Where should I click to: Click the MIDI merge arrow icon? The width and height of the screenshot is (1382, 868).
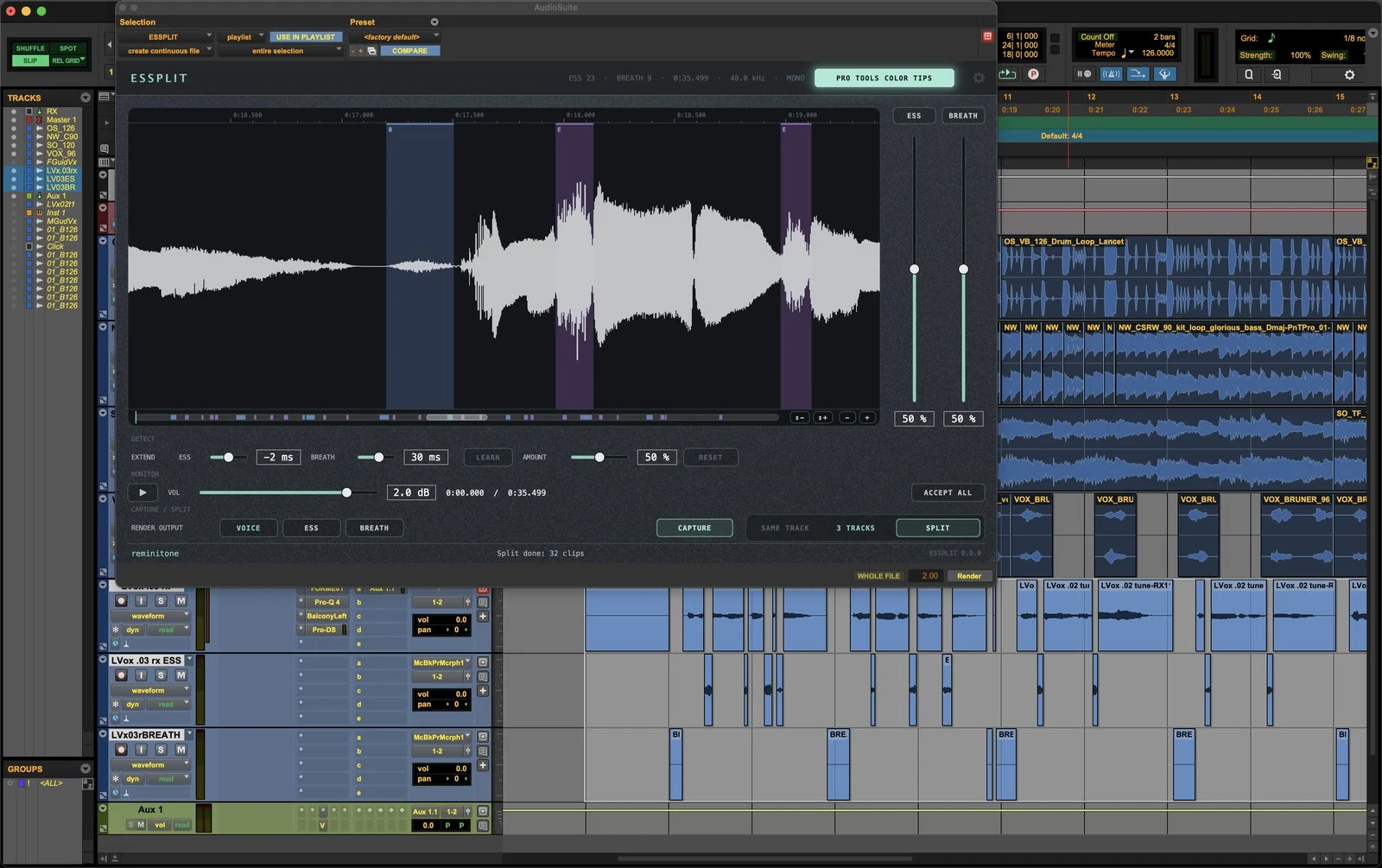[x=1138, y=74]
